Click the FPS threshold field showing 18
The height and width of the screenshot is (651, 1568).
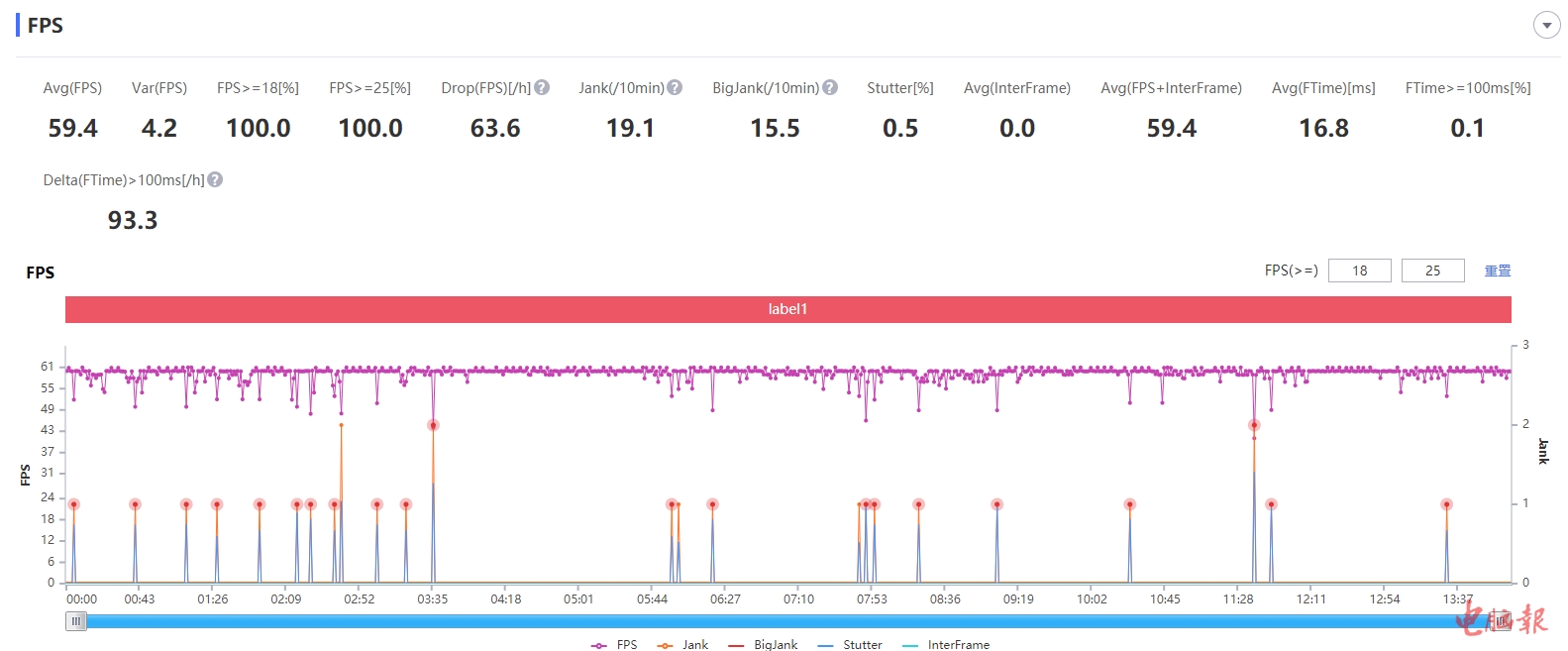point(1359,271)
